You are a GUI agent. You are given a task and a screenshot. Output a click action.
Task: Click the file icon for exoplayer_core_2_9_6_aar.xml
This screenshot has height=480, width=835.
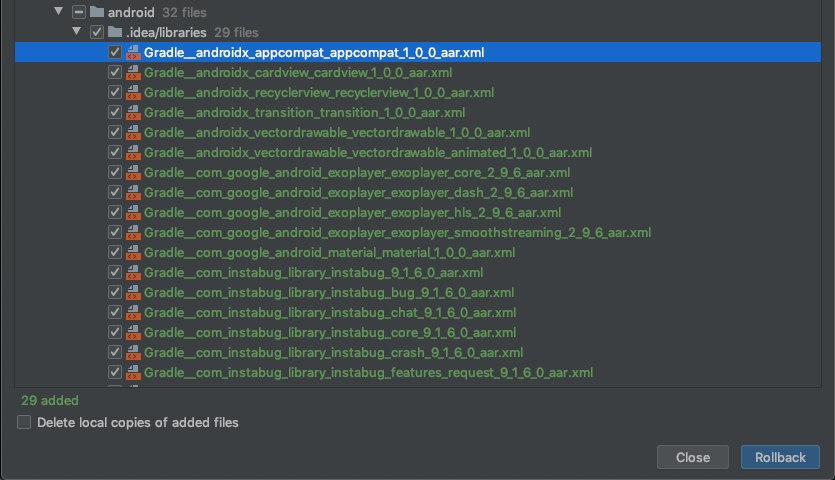pyautogui.click(x=133, y=172)
